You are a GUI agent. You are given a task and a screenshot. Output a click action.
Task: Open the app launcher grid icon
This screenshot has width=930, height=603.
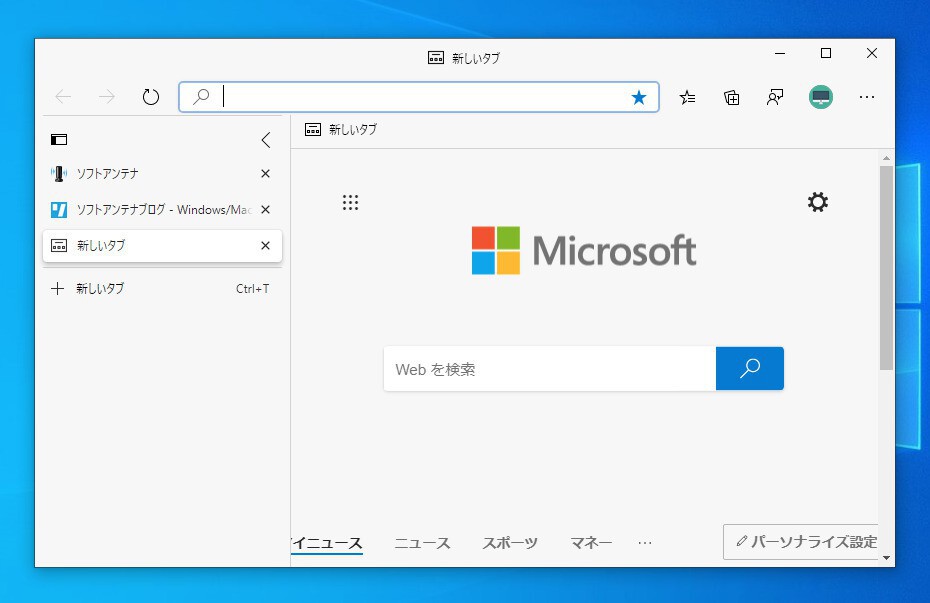click(351, 203)
